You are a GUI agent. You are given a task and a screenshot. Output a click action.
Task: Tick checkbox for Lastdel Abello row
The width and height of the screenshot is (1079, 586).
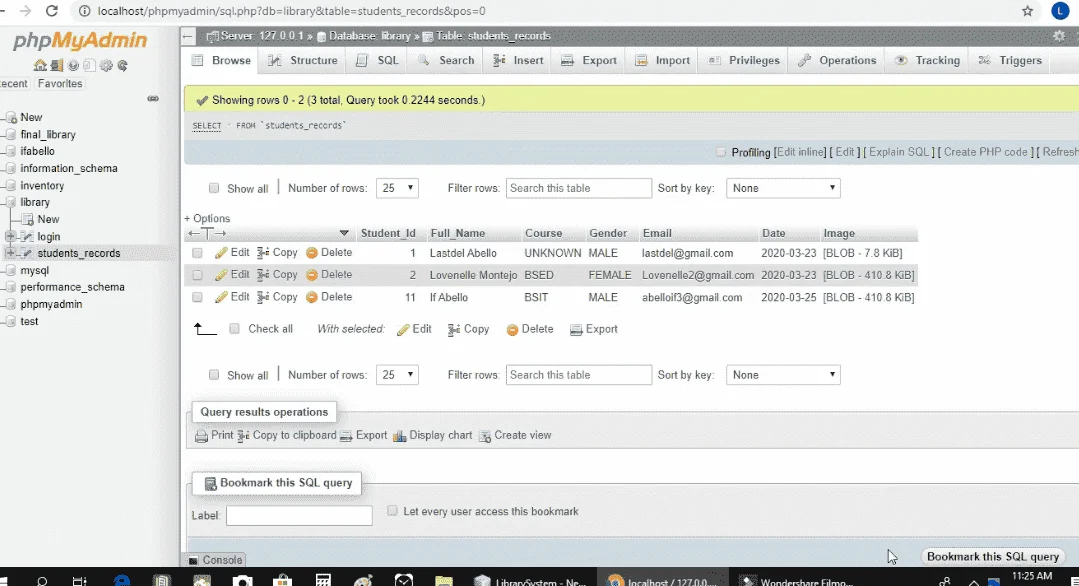tap(197, 253)
